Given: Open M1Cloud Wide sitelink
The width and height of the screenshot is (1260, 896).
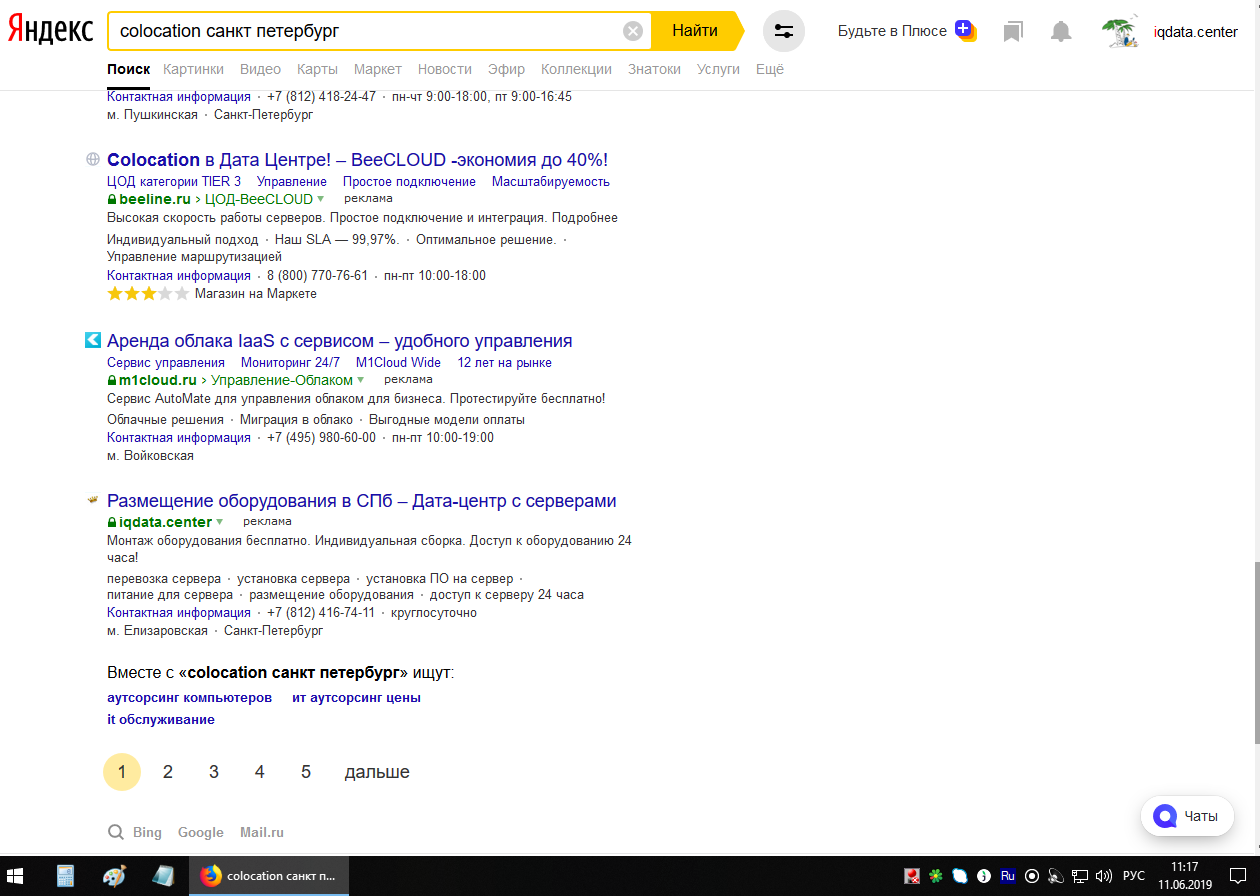Looking at the screenshot, I should click(398, 363).
